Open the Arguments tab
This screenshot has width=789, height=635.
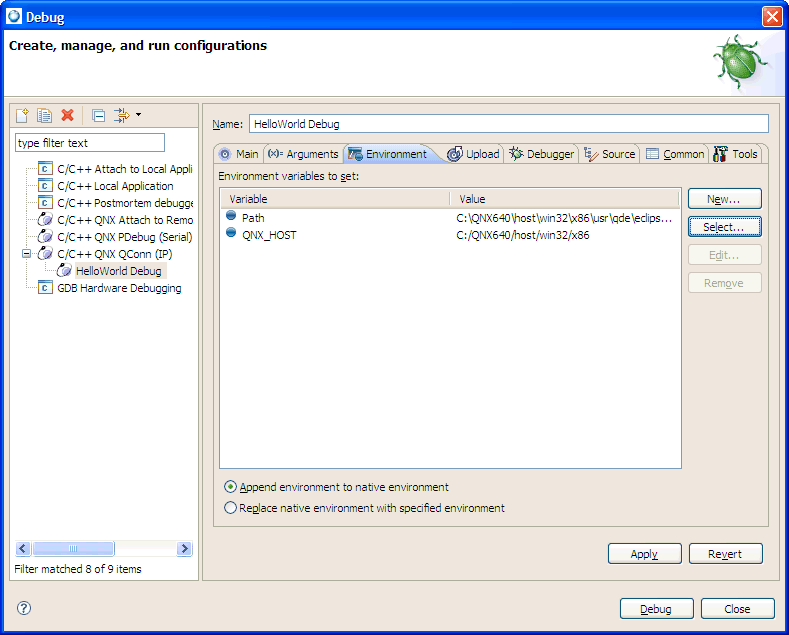point(303,154)
